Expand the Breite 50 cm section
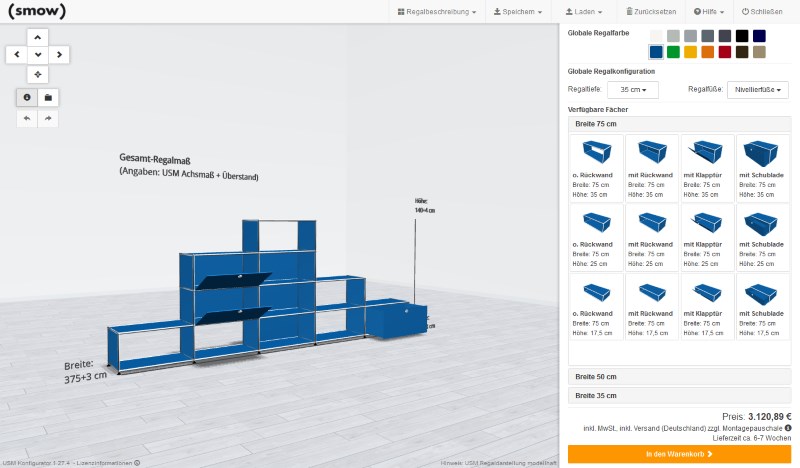Image resolution: width=800 pixels, height=468 pixels. coord(679,377)
